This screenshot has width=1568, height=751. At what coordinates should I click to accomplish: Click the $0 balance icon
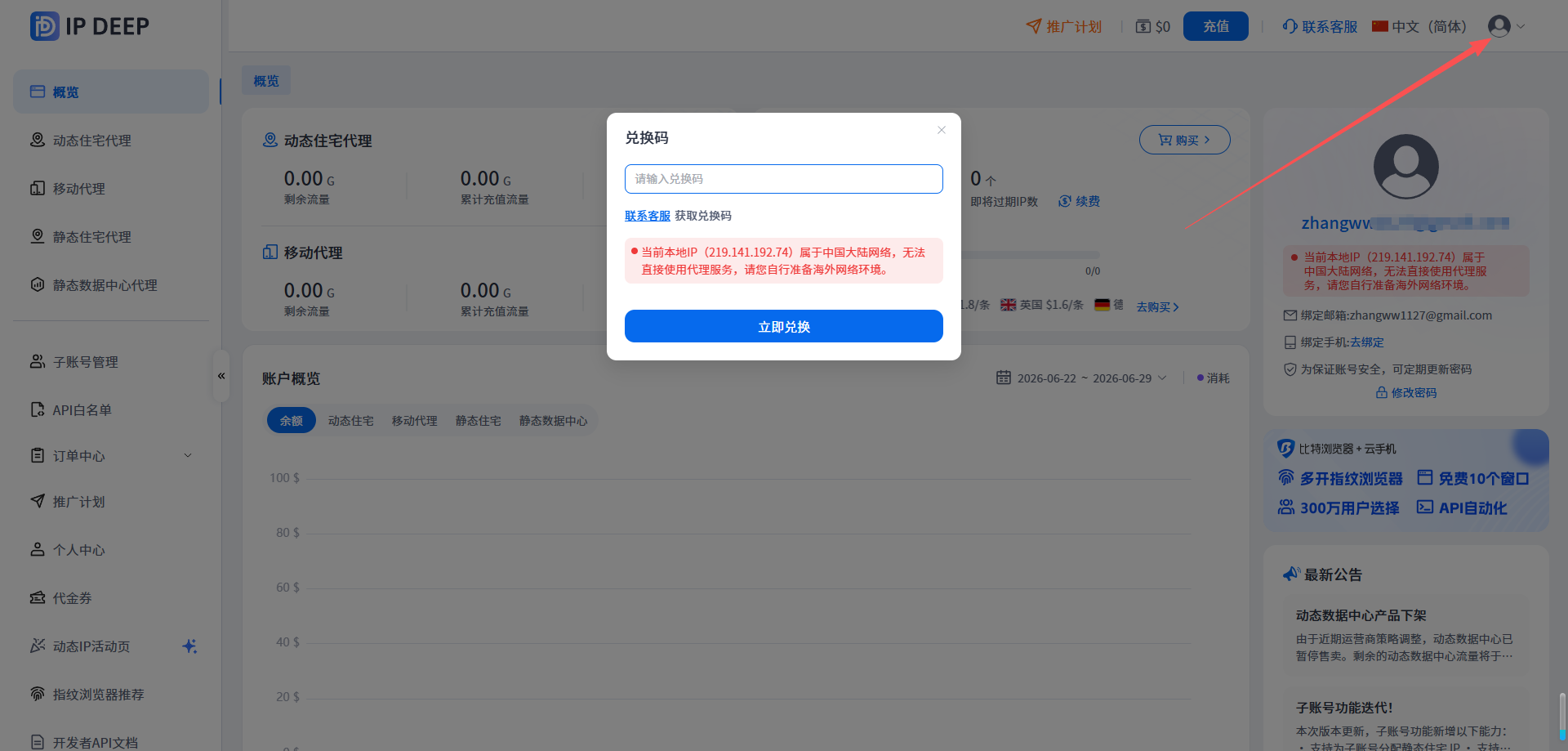[x=1143, y=27]
